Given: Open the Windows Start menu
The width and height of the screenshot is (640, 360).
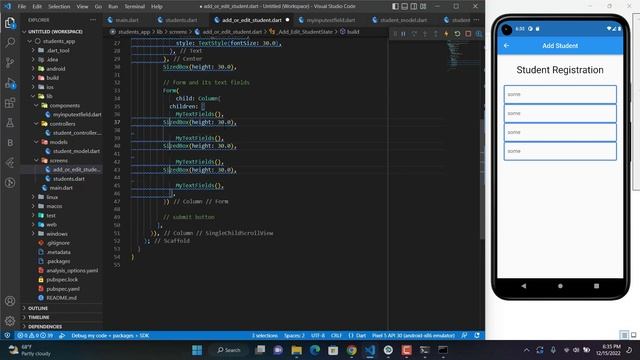Looking at the screenshot, I should click(x=197, y=350).
